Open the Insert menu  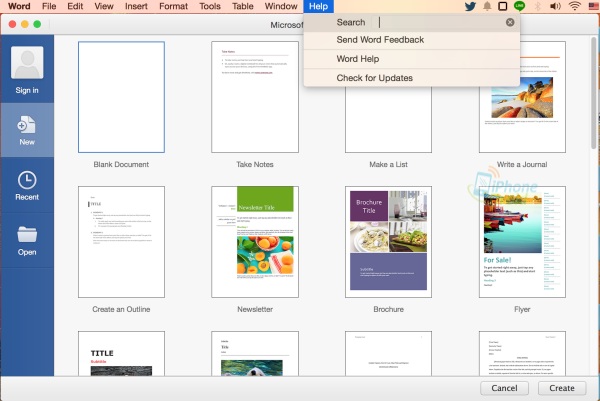pyautogui.click(x=136, y=6)
